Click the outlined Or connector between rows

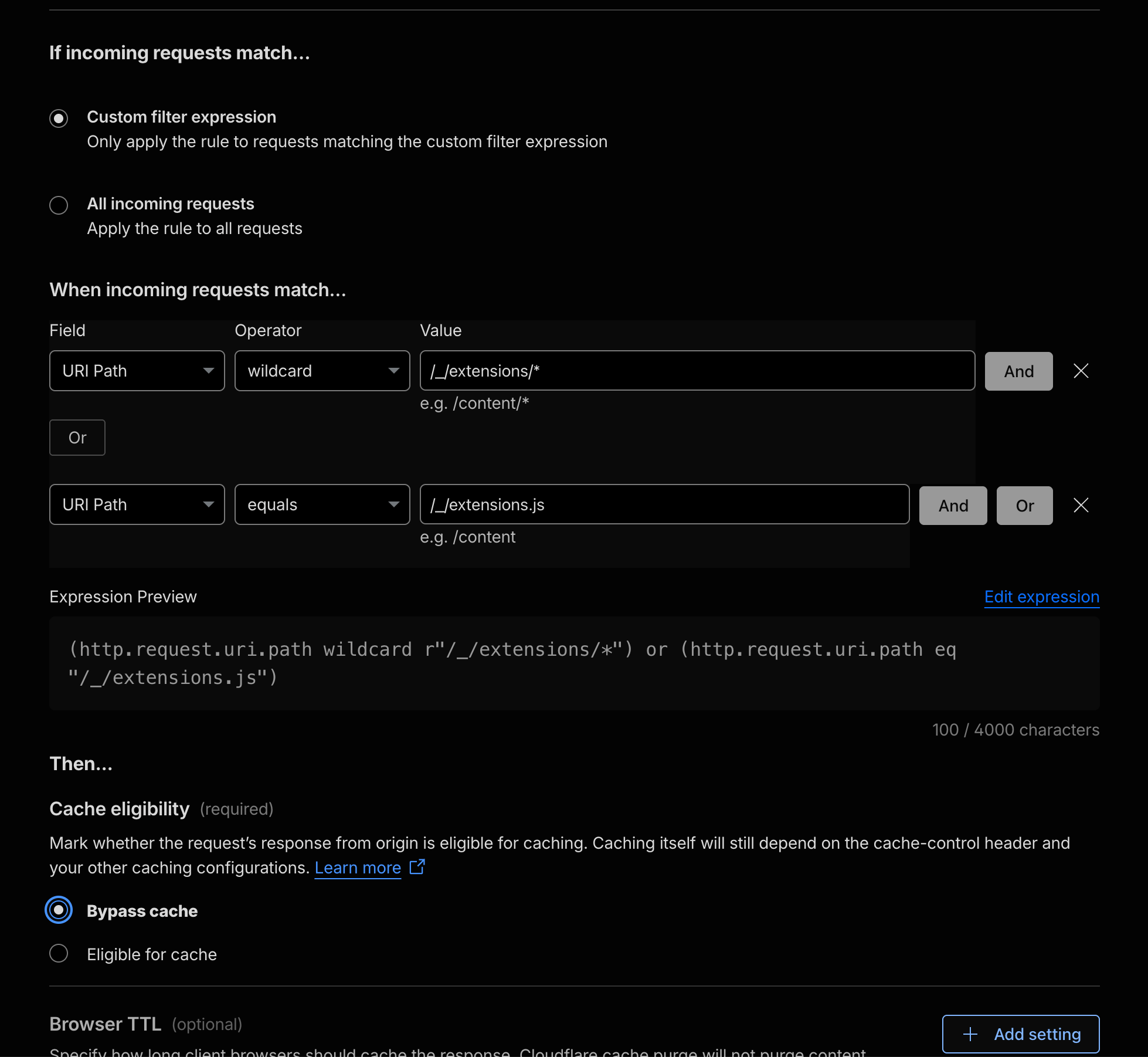tap(77, 438)
